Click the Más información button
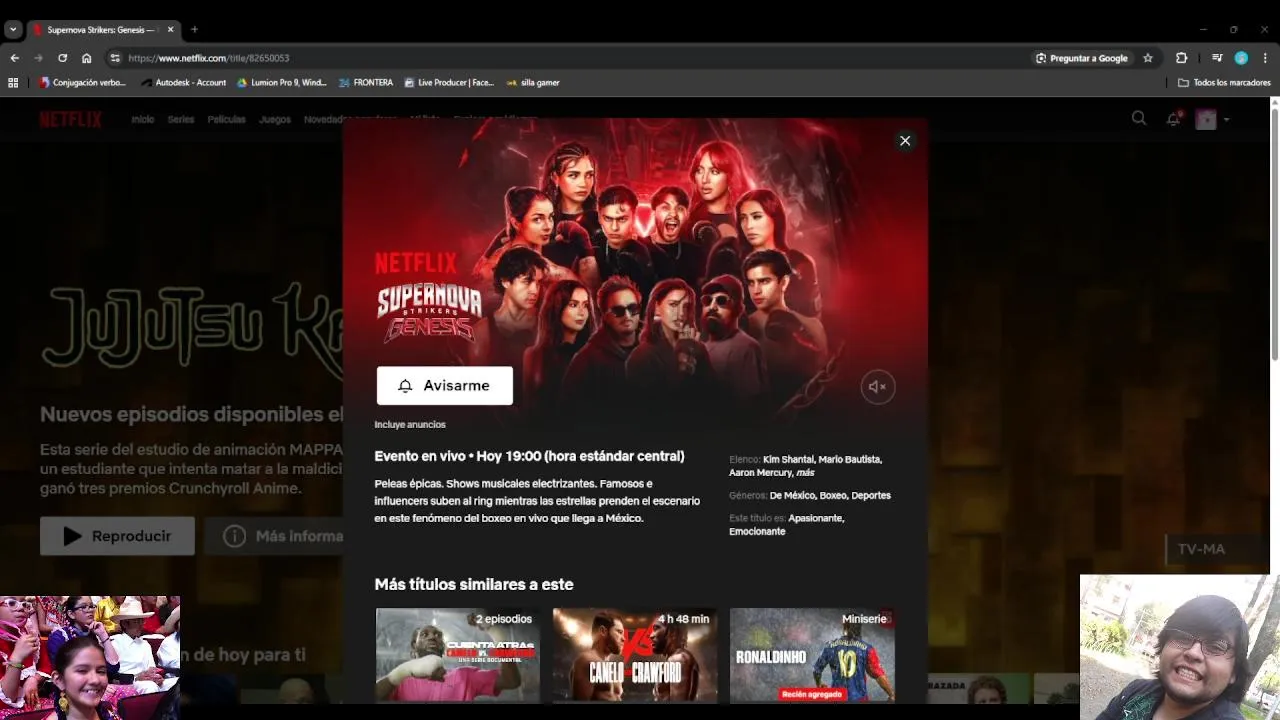The image size is (1280, 720). [275, 536]
